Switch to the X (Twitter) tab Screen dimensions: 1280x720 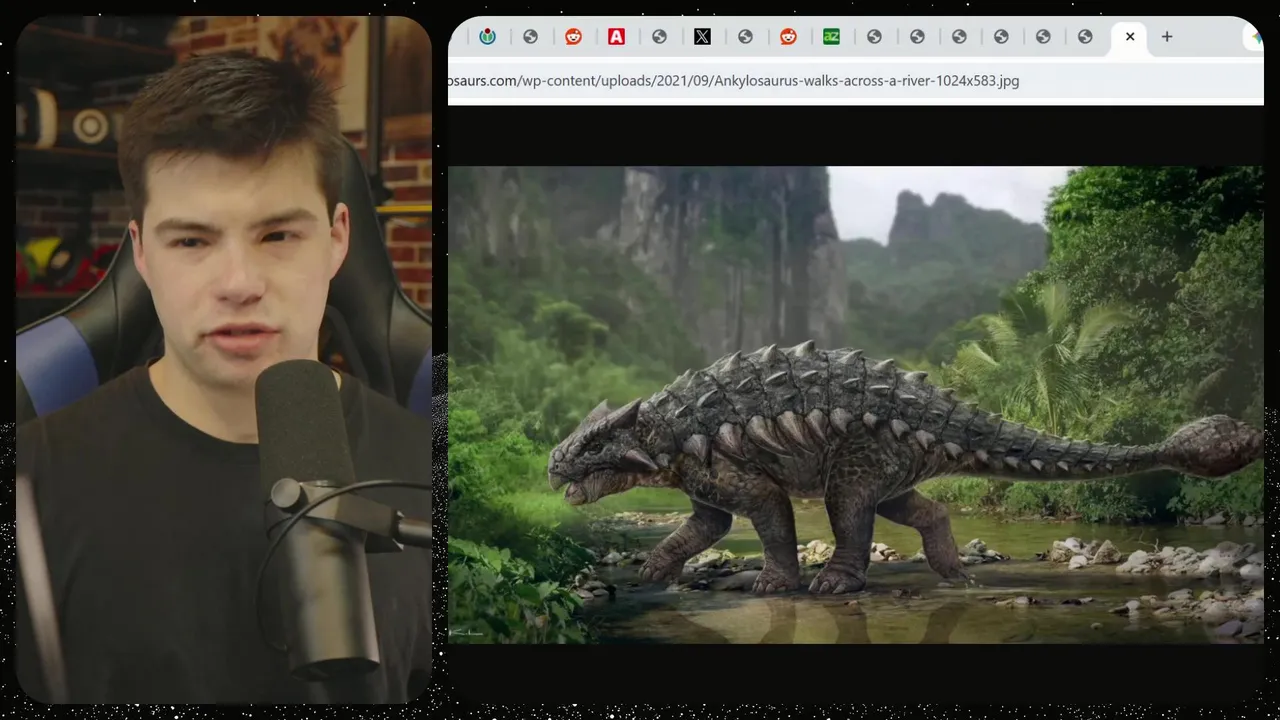pos(702,37)
